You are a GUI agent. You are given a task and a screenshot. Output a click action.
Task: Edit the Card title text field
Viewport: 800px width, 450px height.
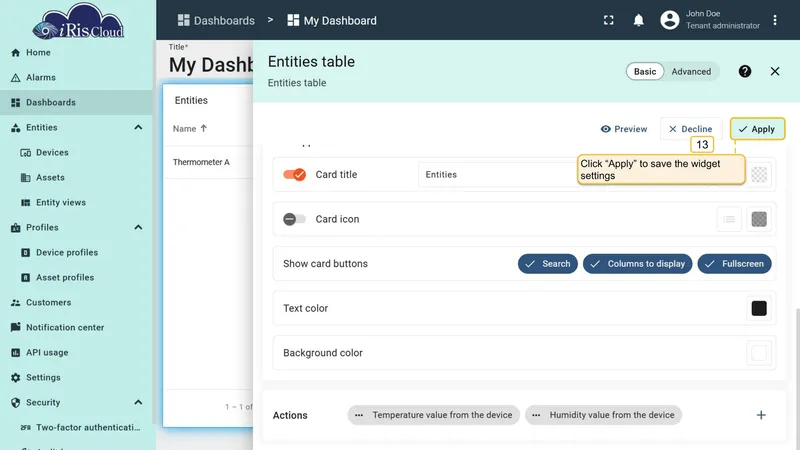tap(497, 174)
